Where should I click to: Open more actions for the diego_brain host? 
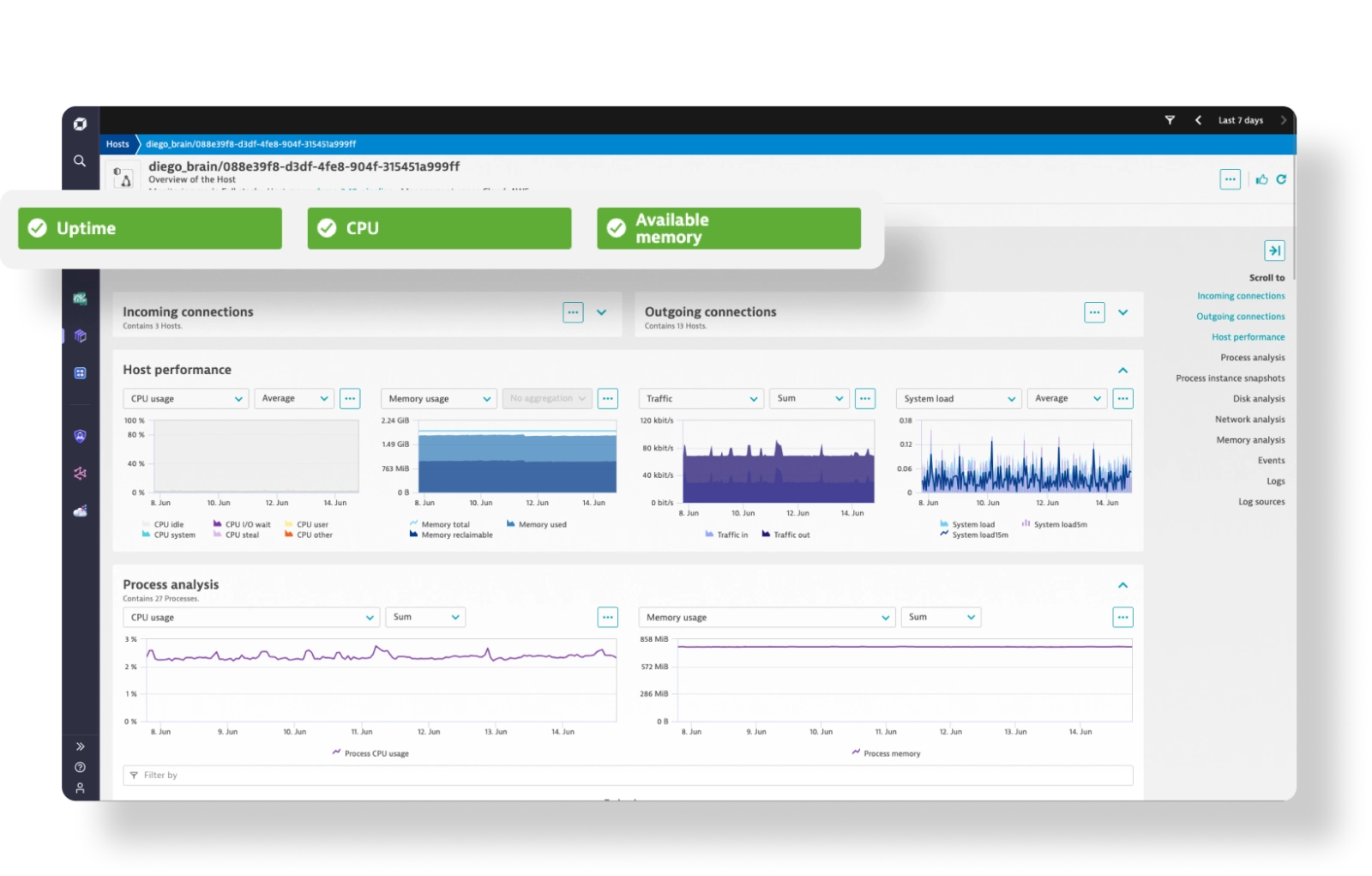tap(1230, 178)
